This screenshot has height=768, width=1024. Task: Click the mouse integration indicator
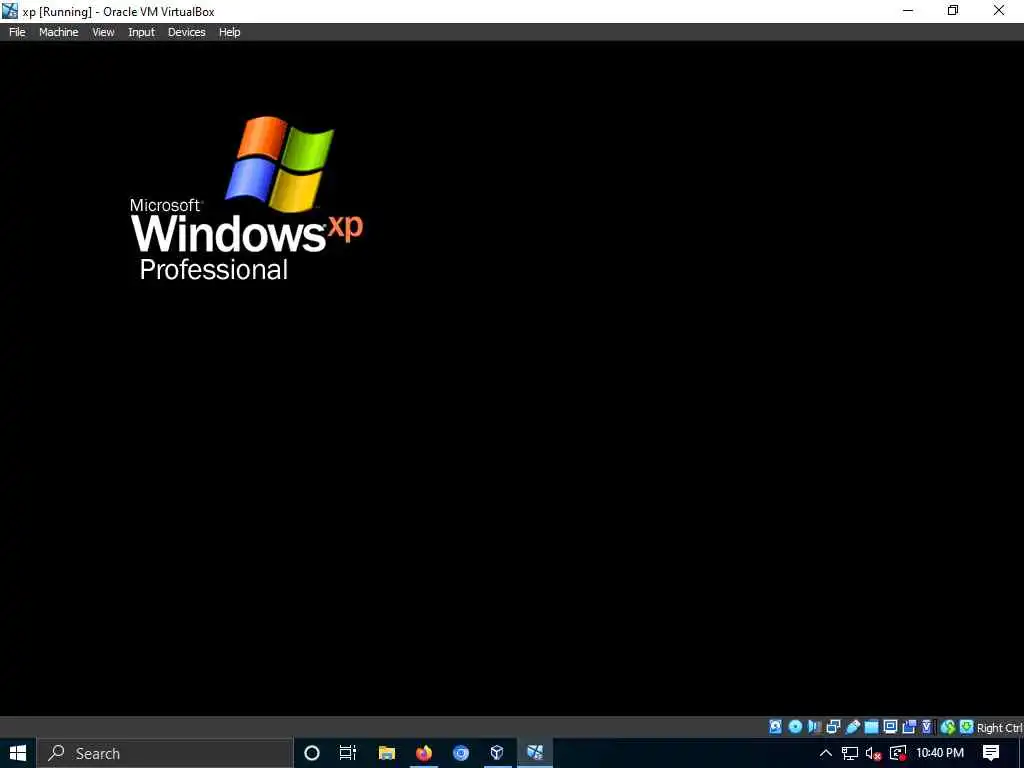tap(948, 727)
